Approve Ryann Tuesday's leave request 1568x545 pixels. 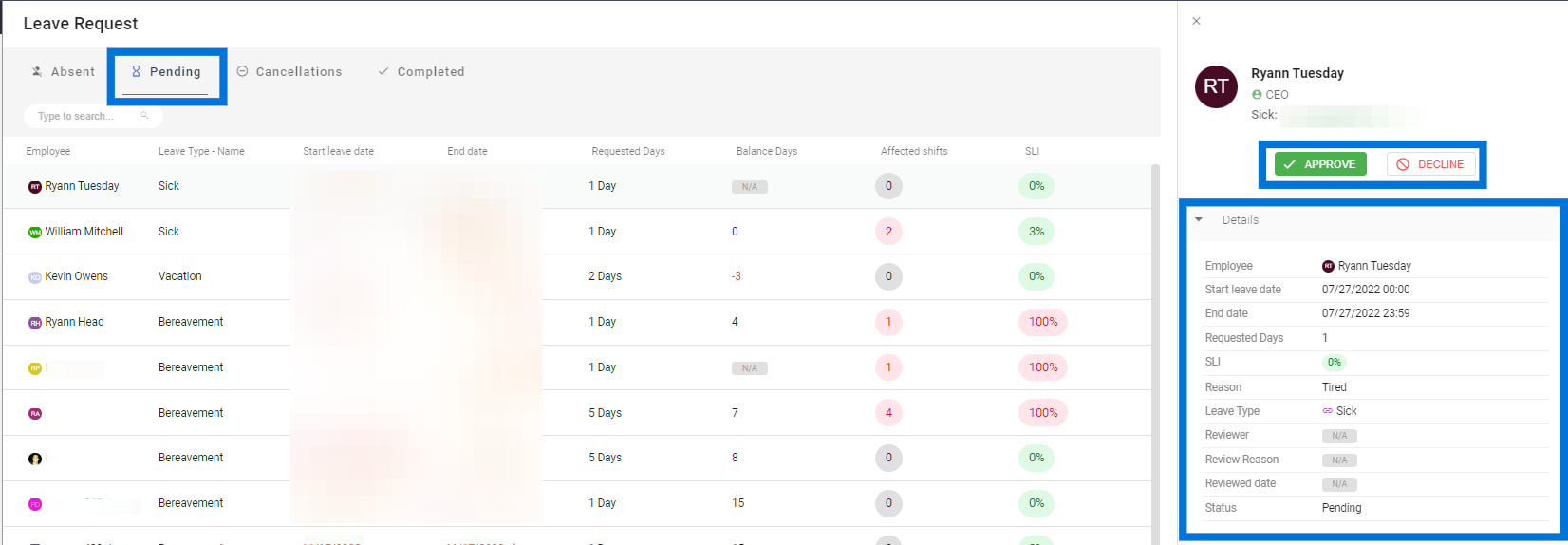click(1320, 164)
